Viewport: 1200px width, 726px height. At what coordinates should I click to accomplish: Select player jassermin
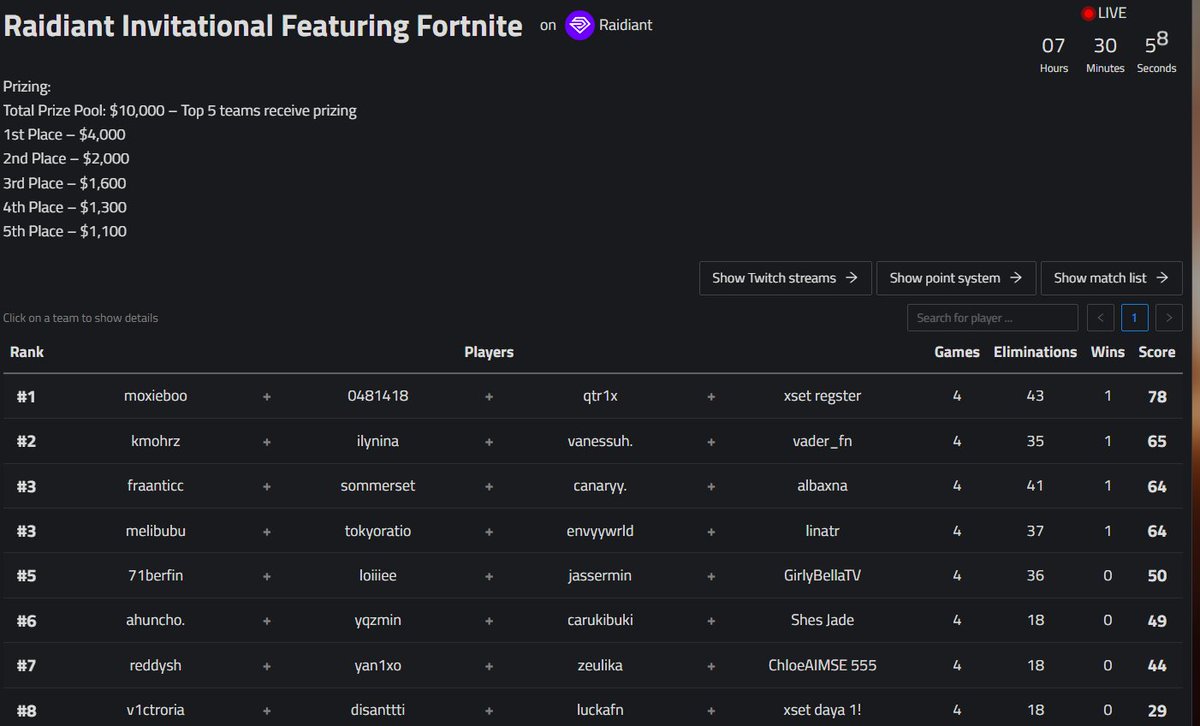[600, 575]
